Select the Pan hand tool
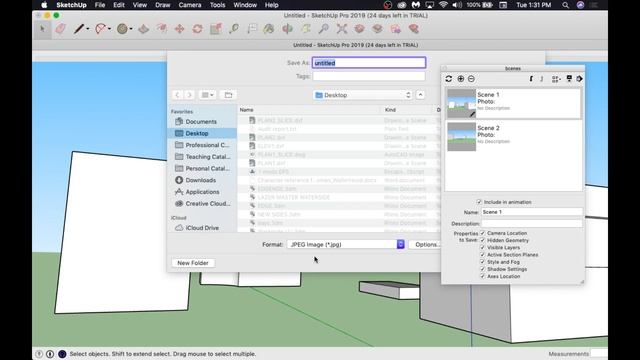 point(306,29)
